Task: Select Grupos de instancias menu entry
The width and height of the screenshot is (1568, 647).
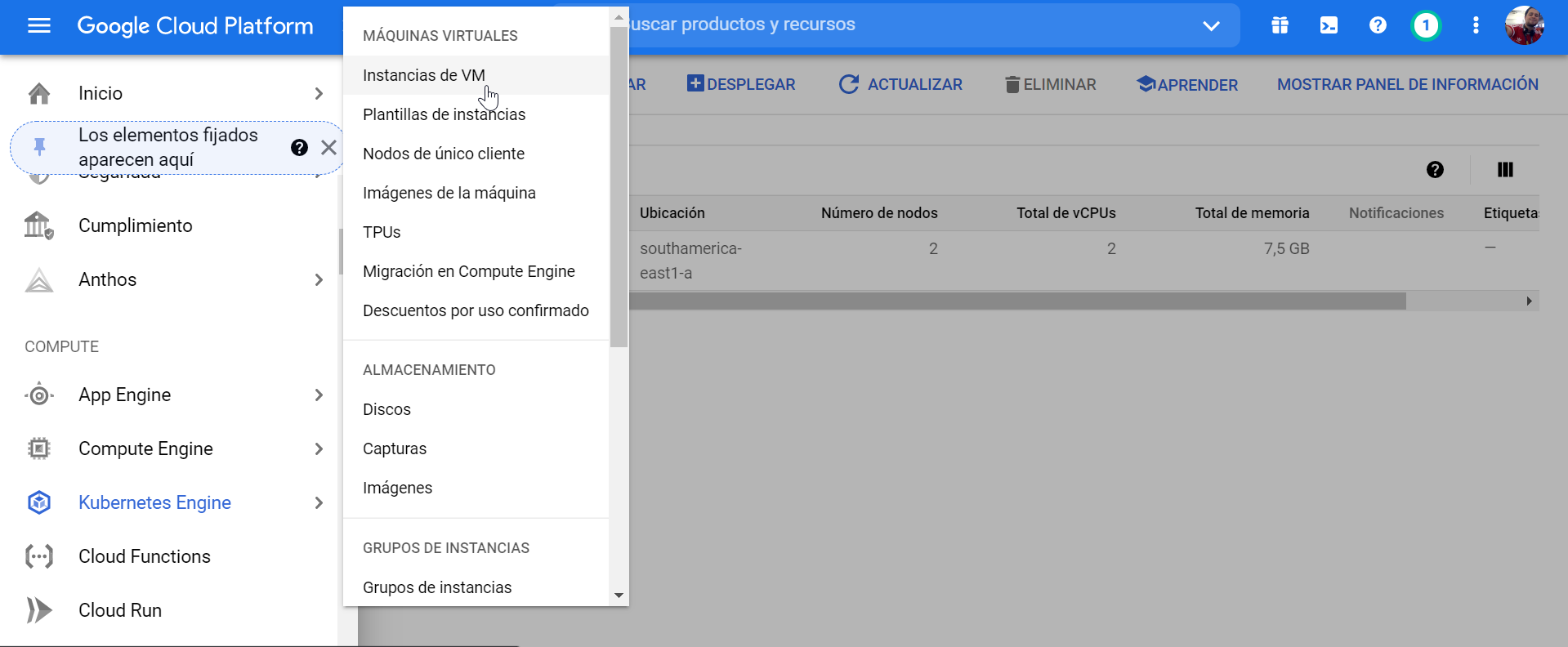Action: [476, 587]
